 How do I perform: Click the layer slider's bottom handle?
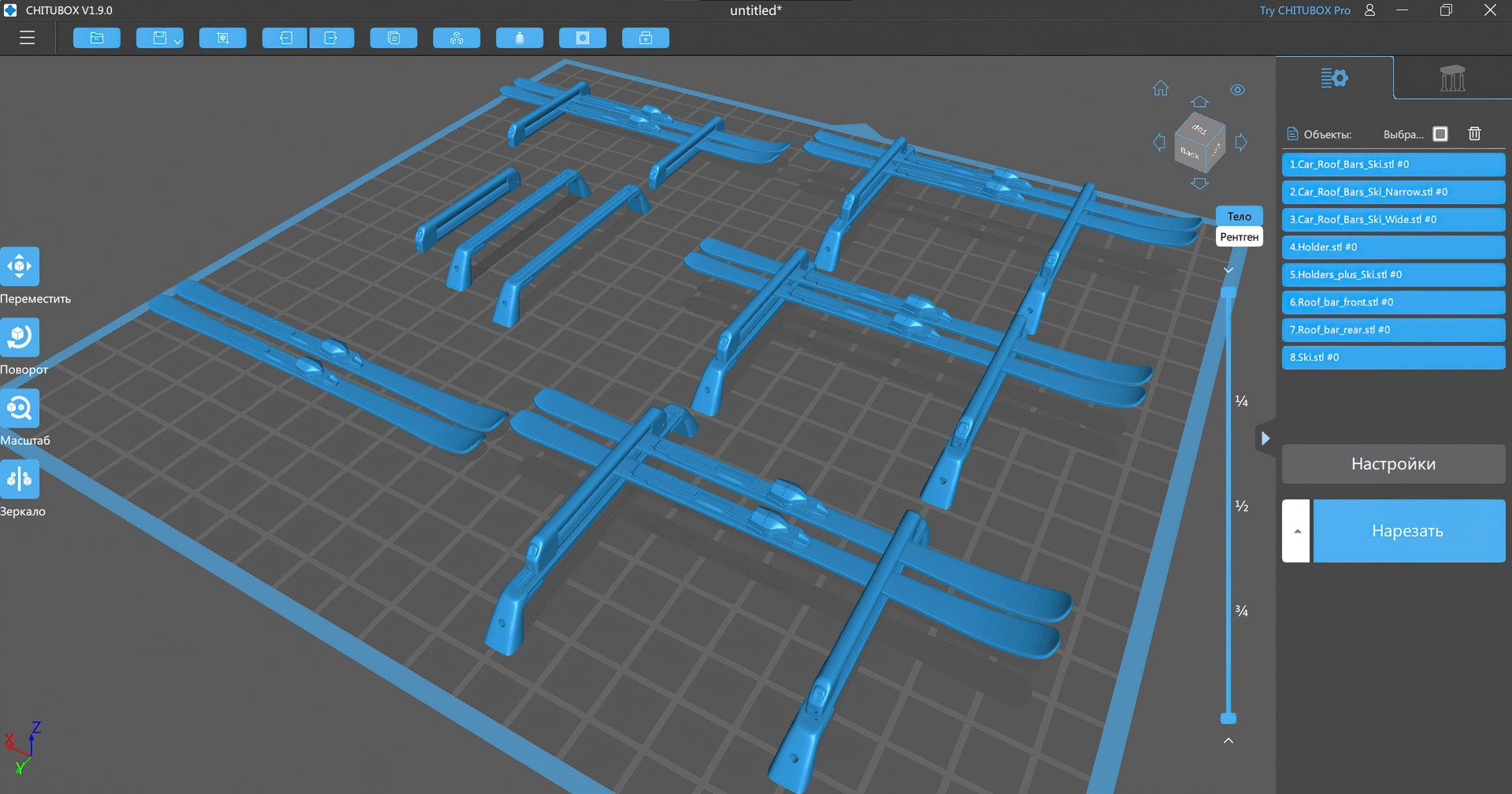tap(1228, 718)
